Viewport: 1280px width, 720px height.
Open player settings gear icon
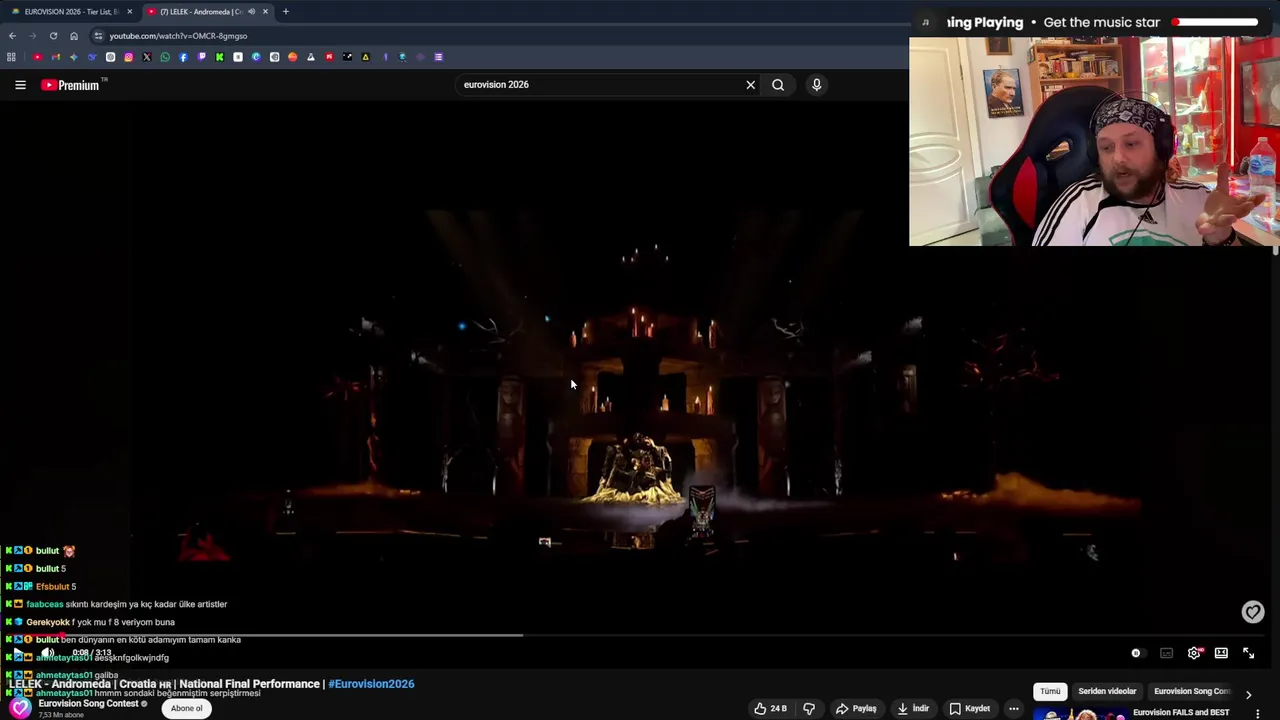(1194, 653)
